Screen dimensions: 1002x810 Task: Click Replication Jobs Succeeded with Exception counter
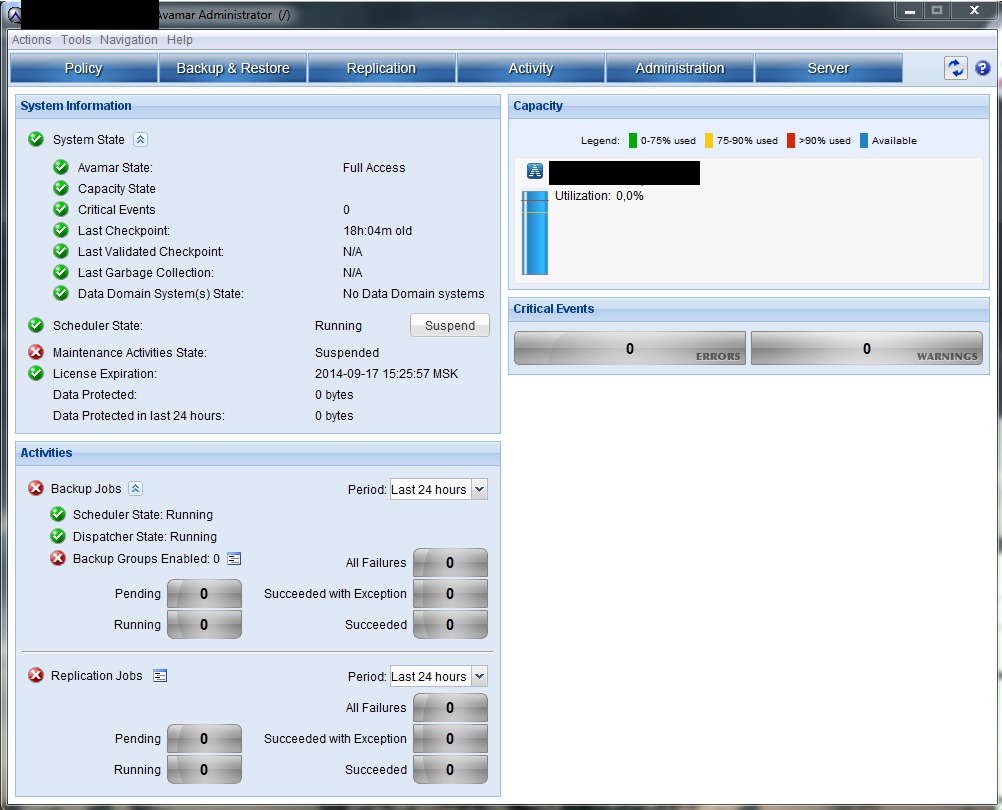click(451, 739)
